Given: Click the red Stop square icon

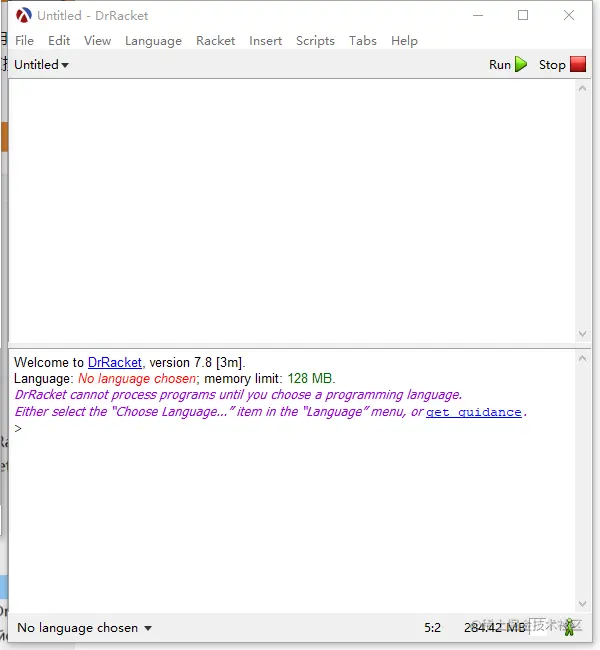Looking at the screenshot, I should tap(578, 64).
